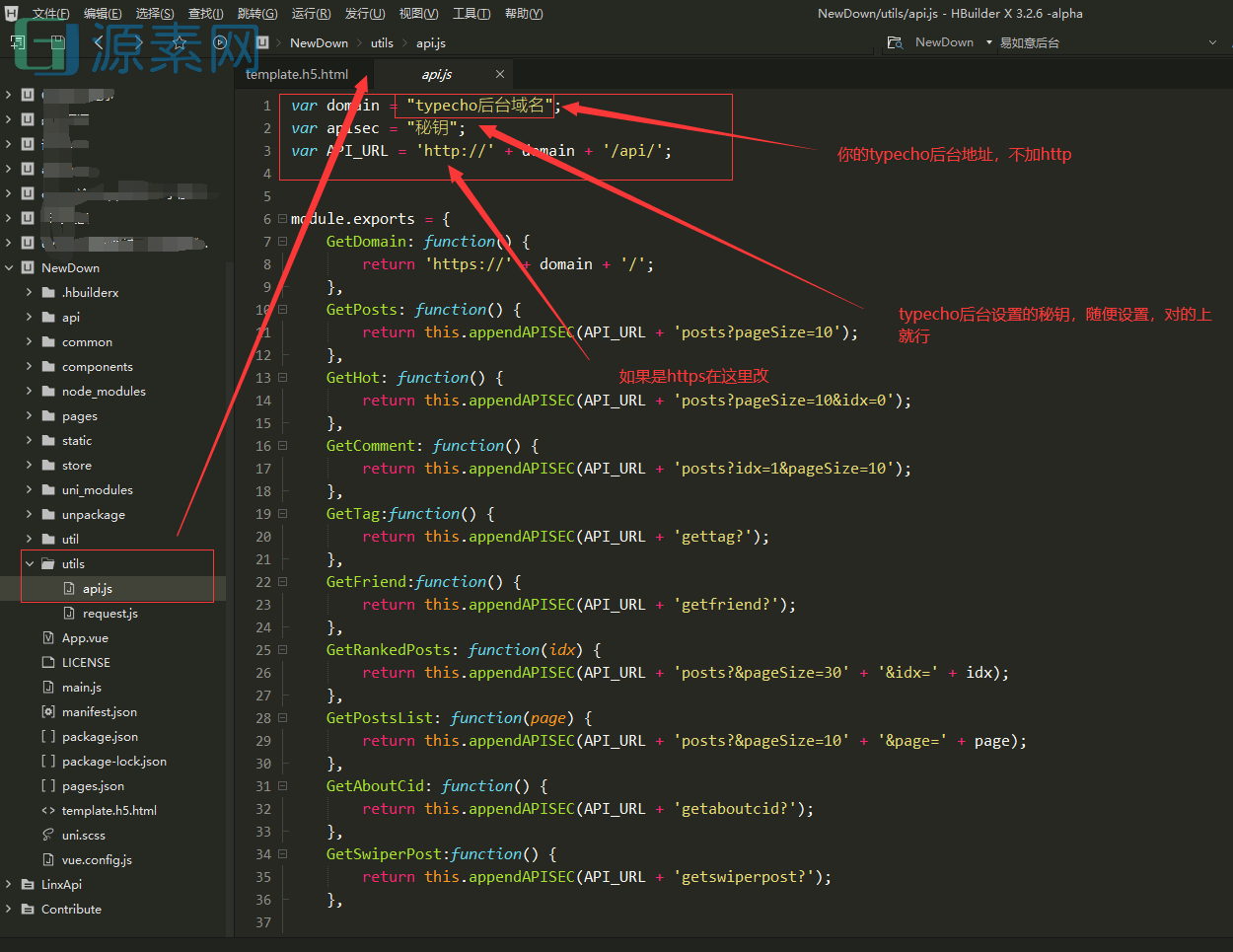Open the manifest.json gear icon file

click(x=99, y=712)
